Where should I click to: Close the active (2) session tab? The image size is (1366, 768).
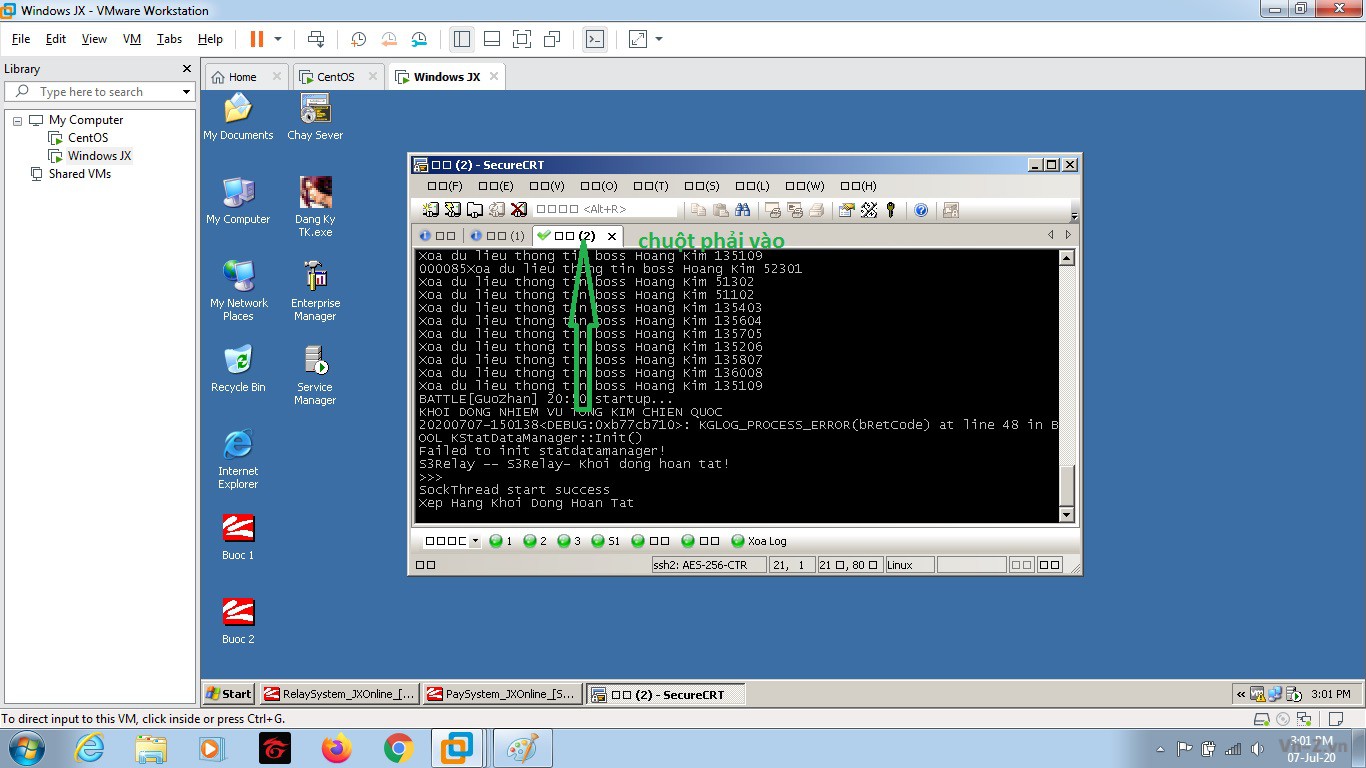pyautogui.click(x=612, y=236)
